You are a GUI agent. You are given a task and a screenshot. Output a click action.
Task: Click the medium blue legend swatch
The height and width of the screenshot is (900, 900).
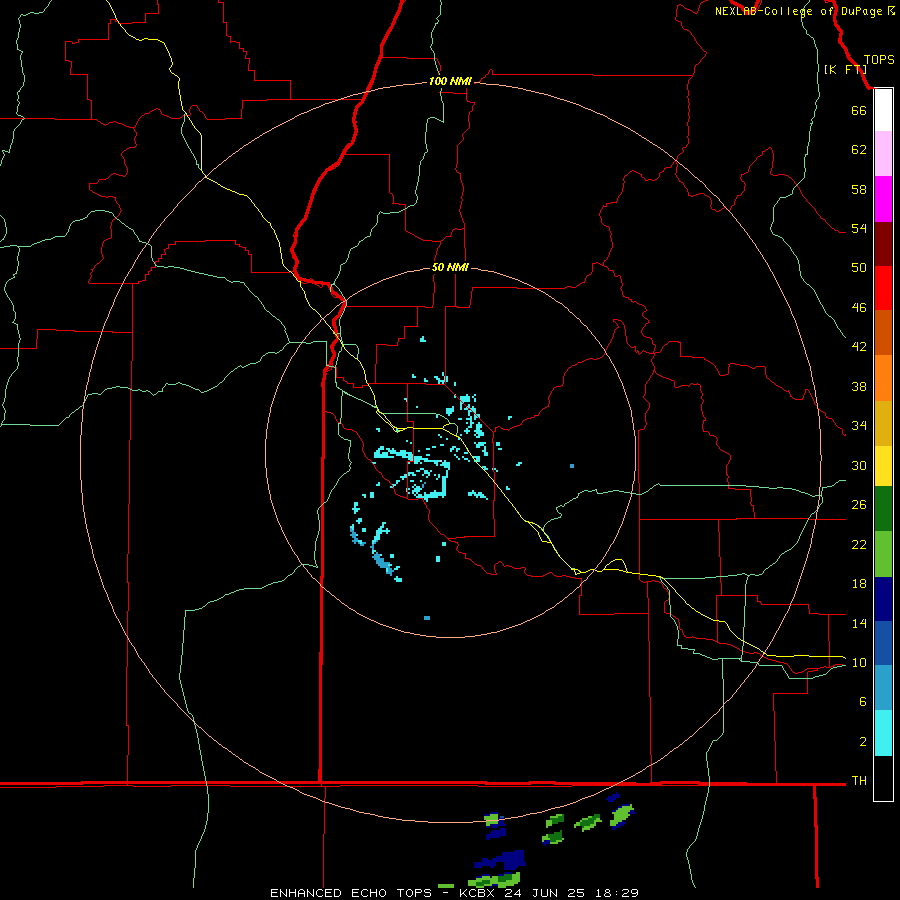pos(883,643)
